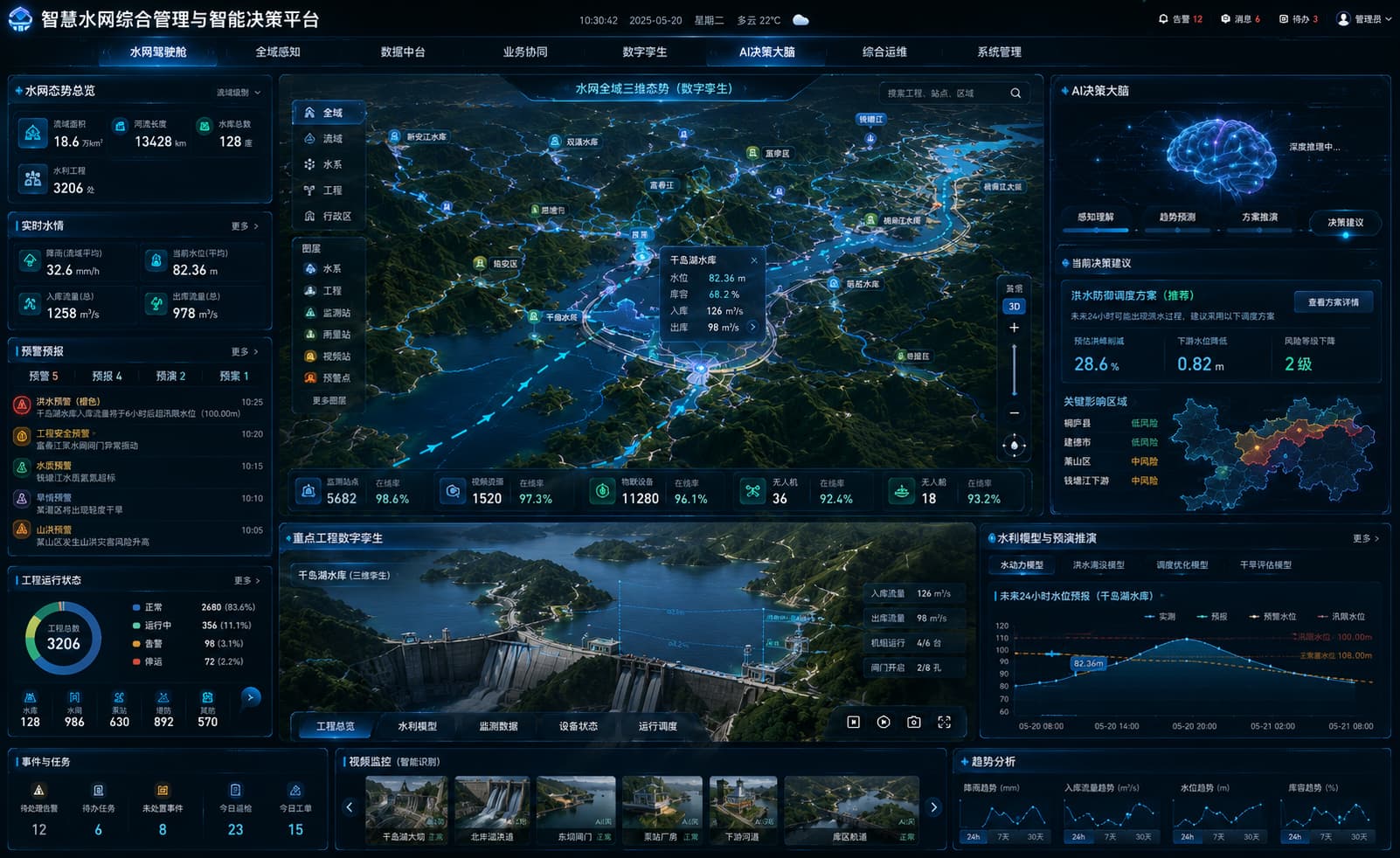
Task: Click the search magnifier icon in map search
Action: click(1015, 93)
